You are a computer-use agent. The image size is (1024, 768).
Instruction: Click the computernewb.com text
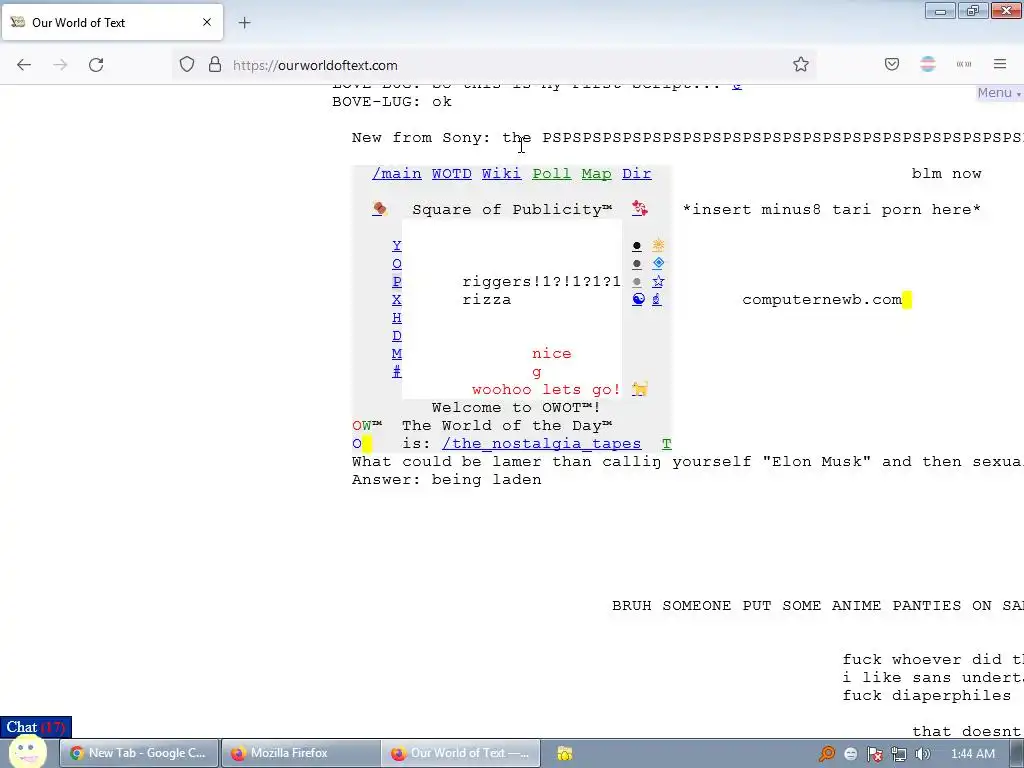(x=822, y=300)
